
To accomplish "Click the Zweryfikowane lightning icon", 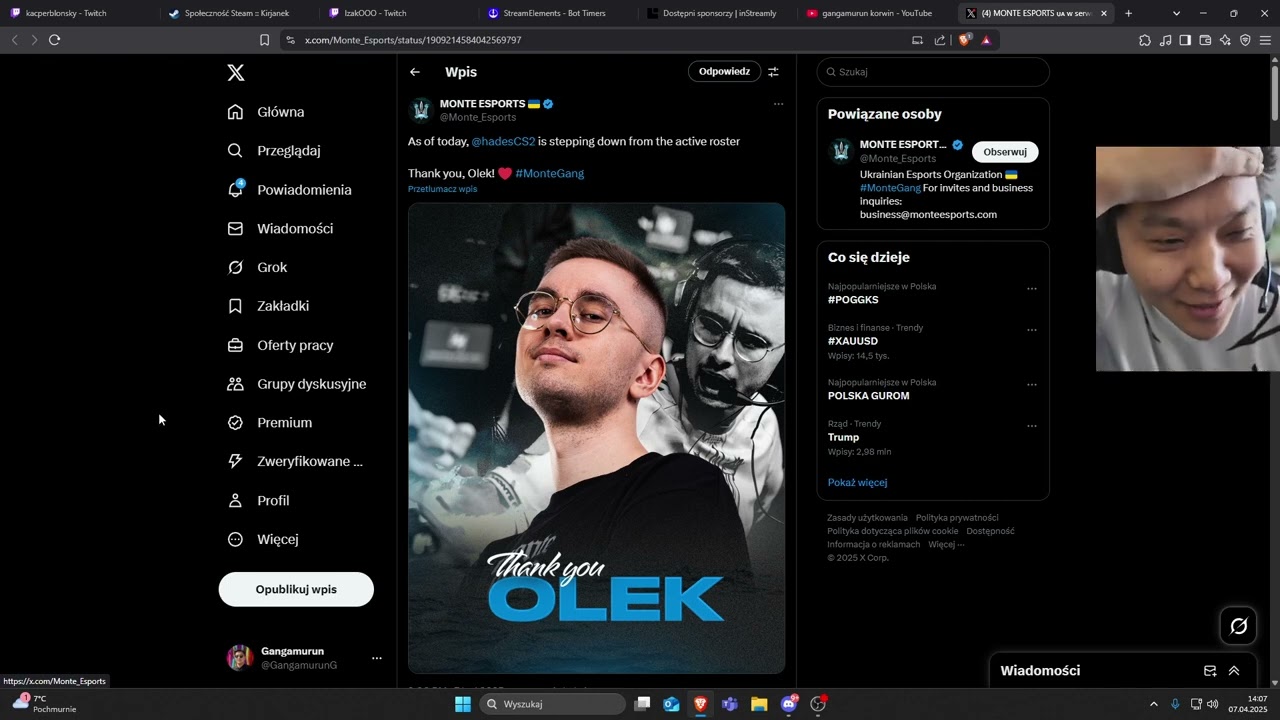I will click(x=235, y=461).
